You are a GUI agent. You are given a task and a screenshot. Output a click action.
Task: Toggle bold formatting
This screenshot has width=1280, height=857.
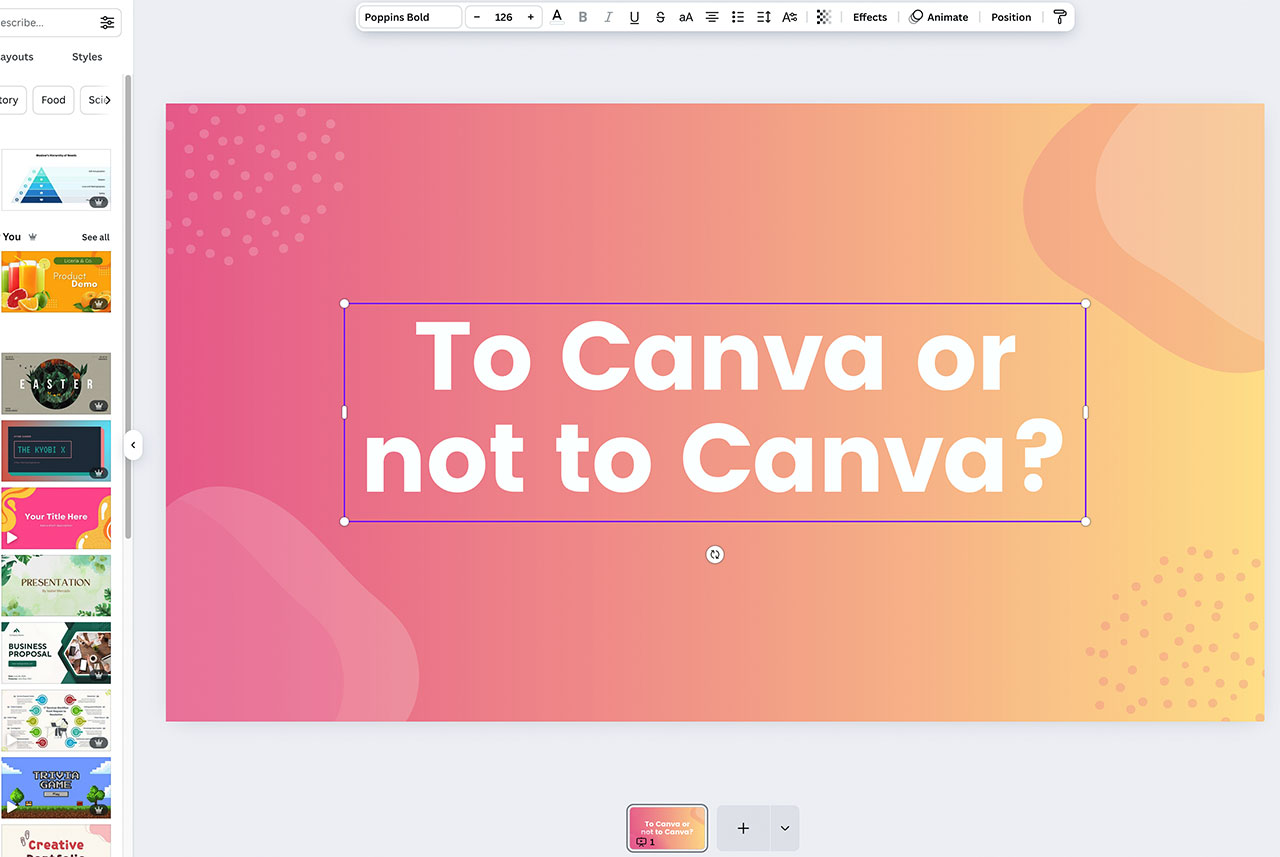click(583, 17)
